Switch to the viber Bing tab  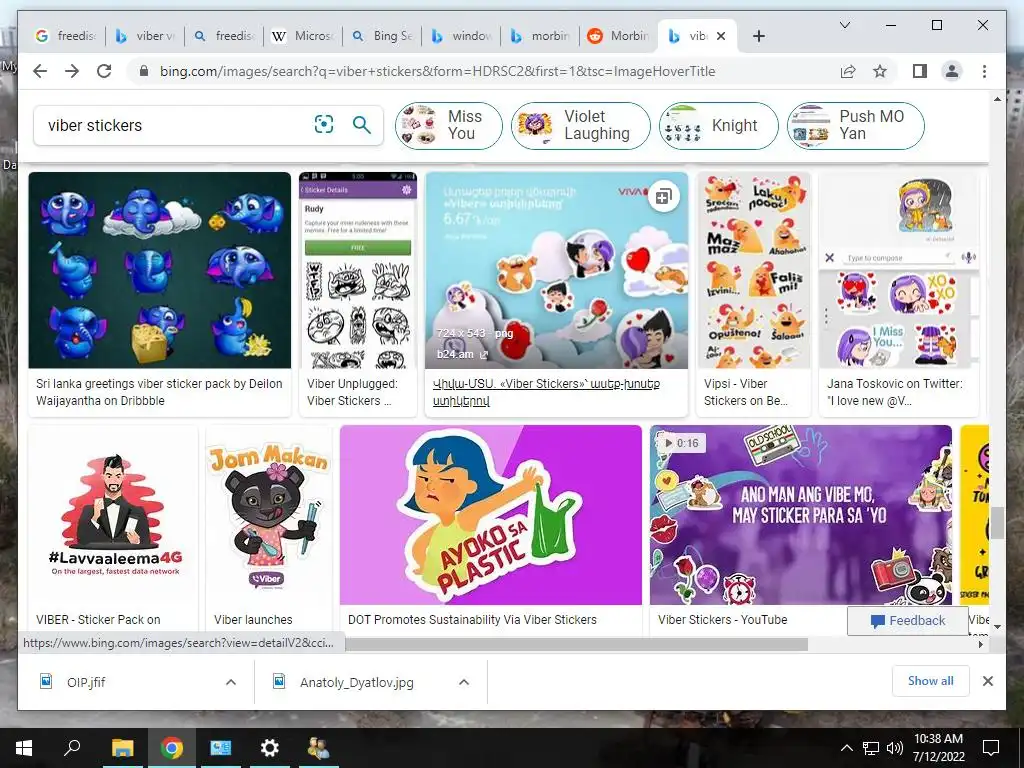(145, 36)
